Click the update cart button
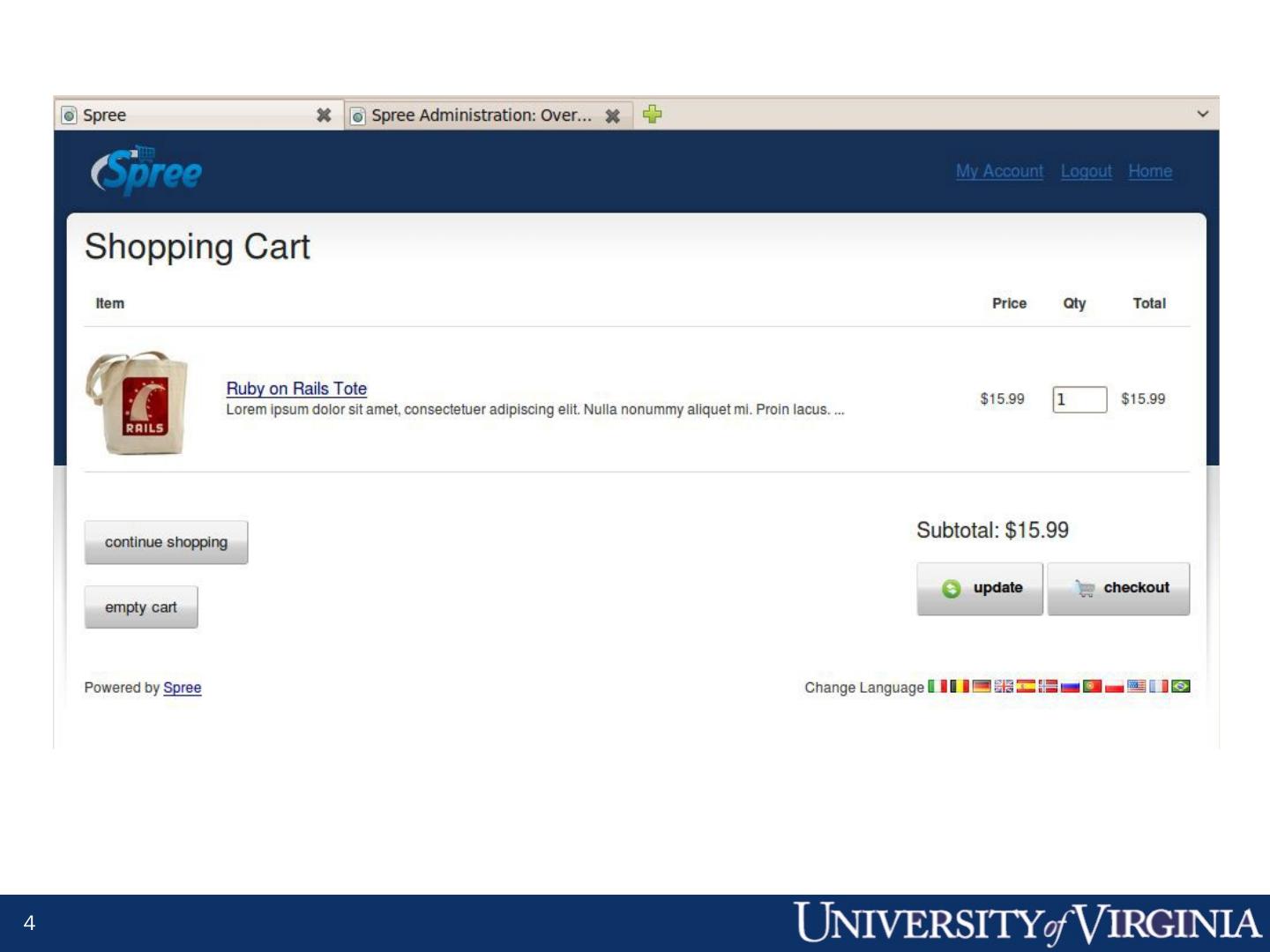Viewport: 1270px width, 952px height. pos(980,588)
